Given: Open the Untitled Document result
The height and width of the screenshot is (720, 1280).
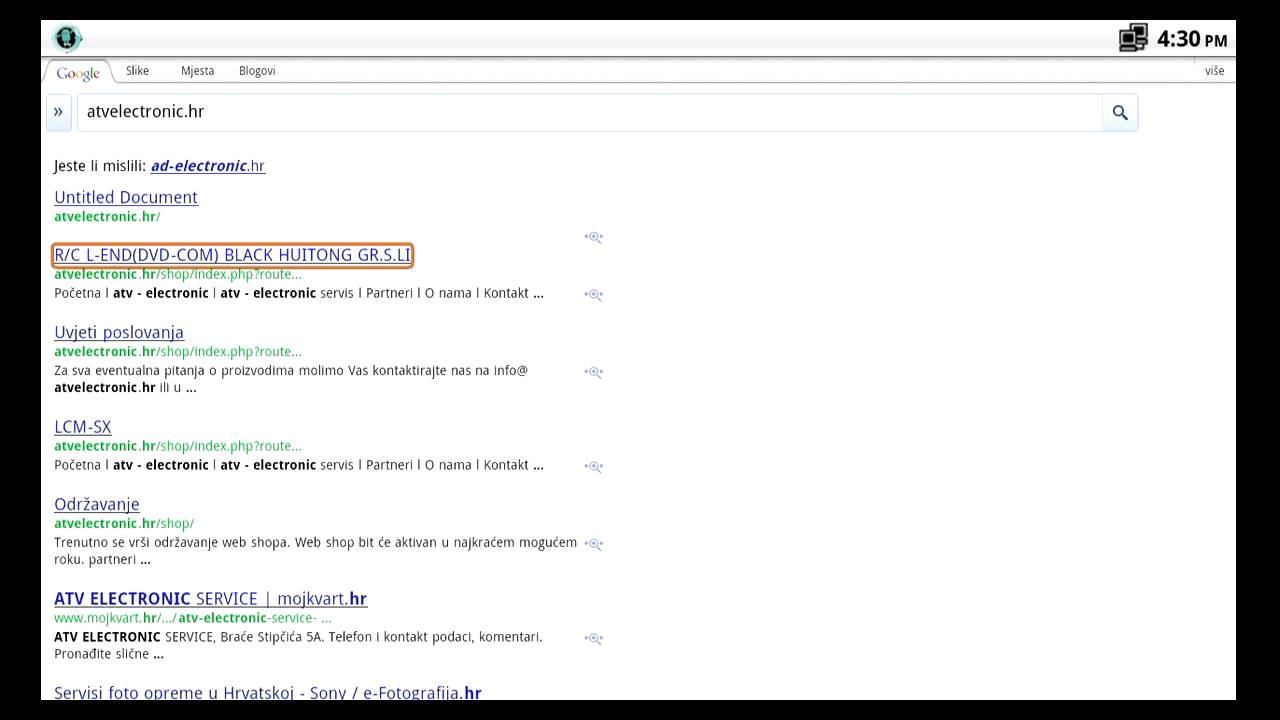Looking at the screenshot, I should pyautogui.click(x=126, y=197).
